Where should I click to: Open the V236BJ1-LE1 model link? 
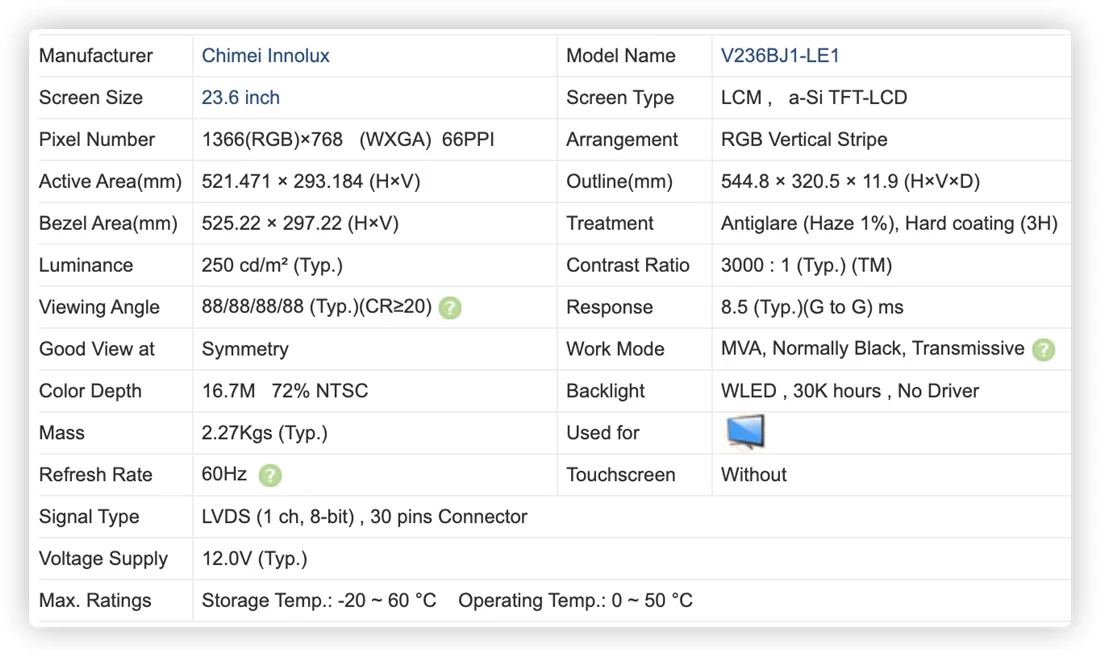(x=780, y=55)
